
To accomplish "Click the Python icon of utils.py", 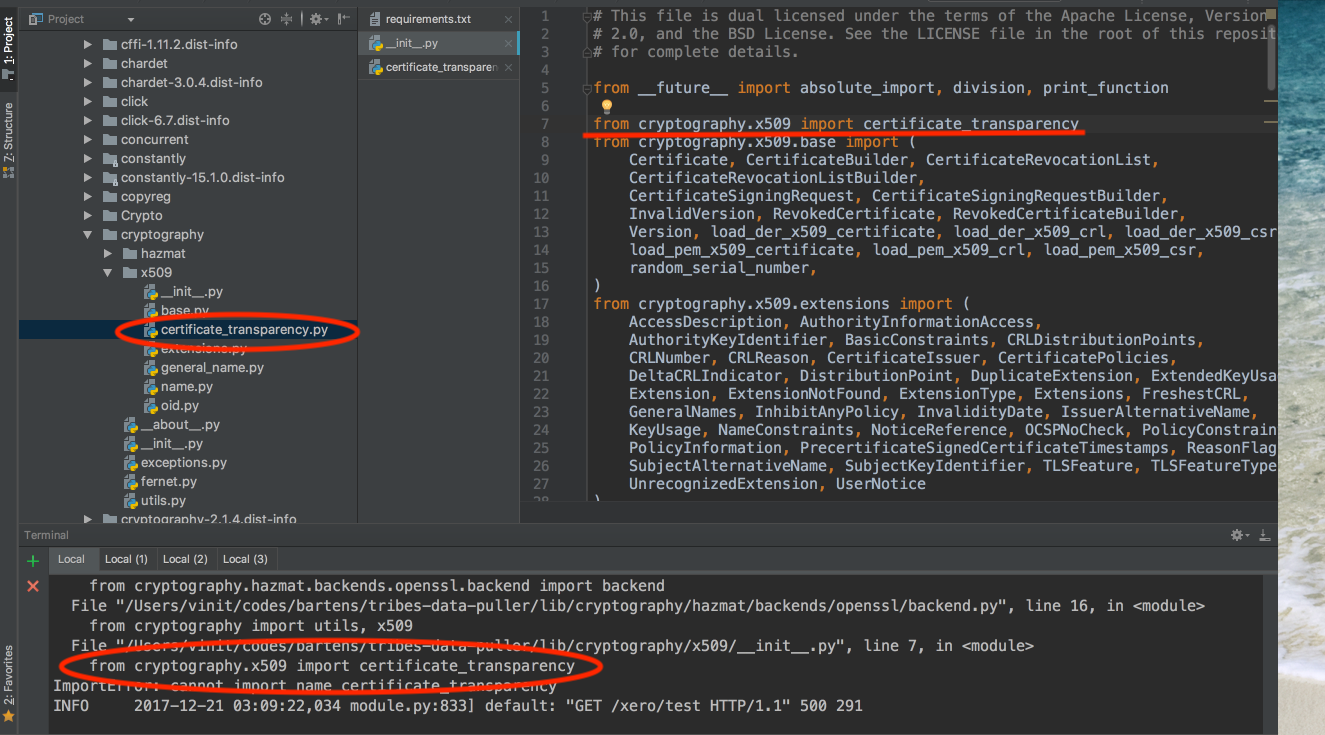I will tap(131, 500).
